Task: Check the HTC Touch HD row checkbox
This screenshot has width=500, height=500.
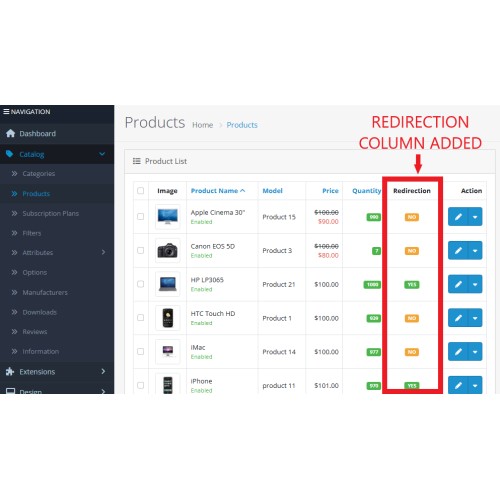Action: point(141,318)
